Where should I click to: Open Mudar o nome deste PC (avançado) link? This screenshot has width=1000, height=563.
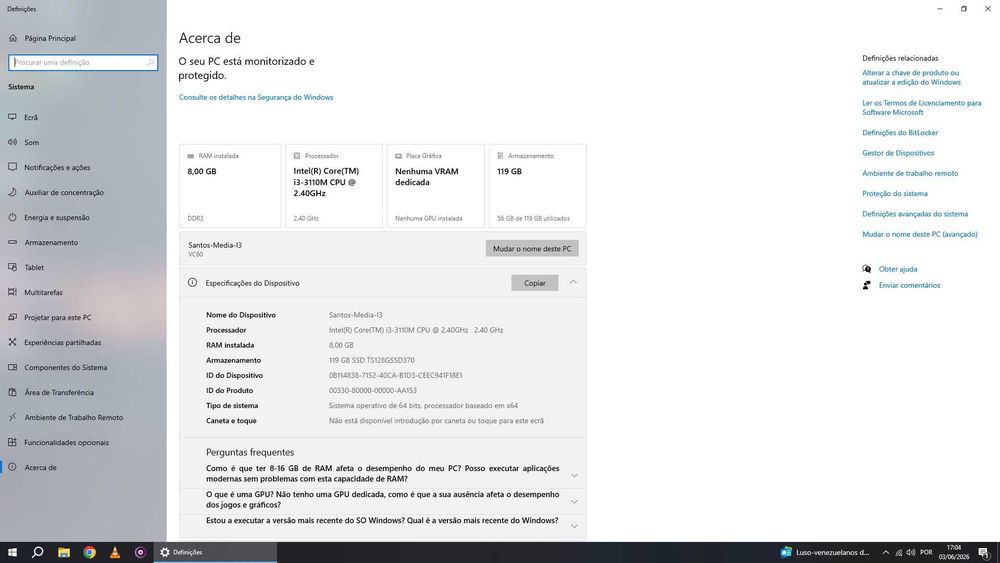[x=920, y=235]
